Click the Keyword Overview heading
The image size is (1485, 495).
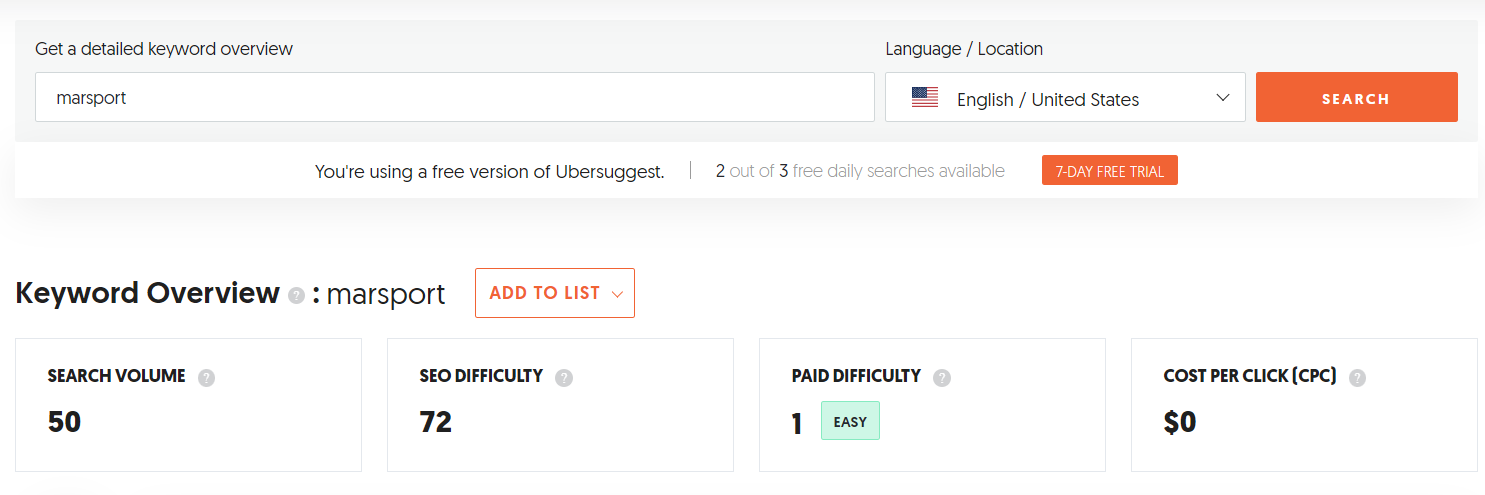pos(148,293)
